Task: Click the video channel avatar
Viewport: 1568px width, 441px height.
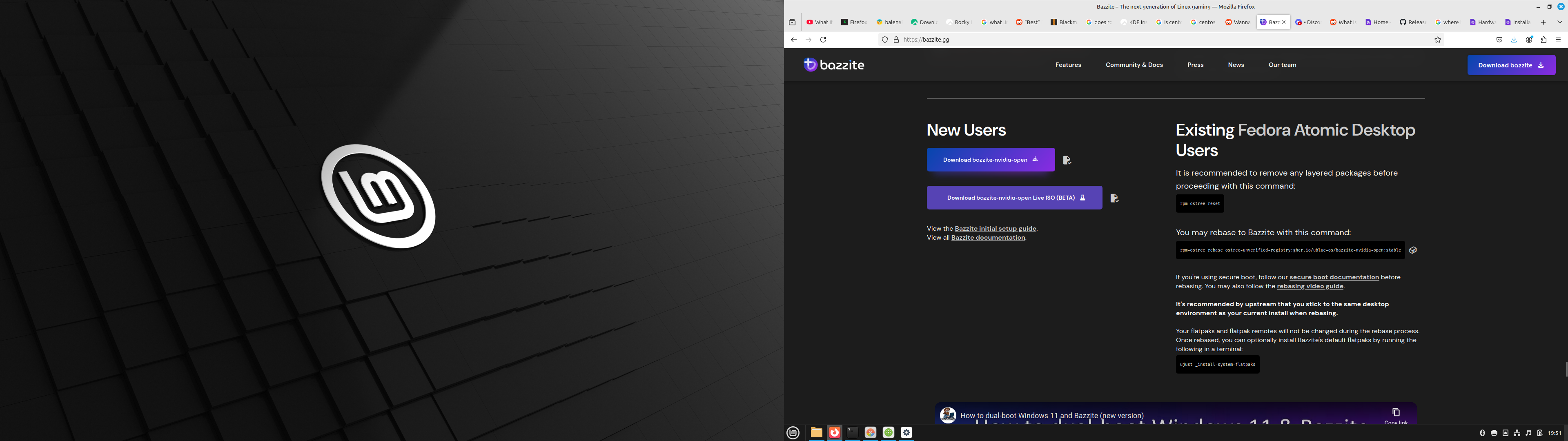Action: coord(948,415)
